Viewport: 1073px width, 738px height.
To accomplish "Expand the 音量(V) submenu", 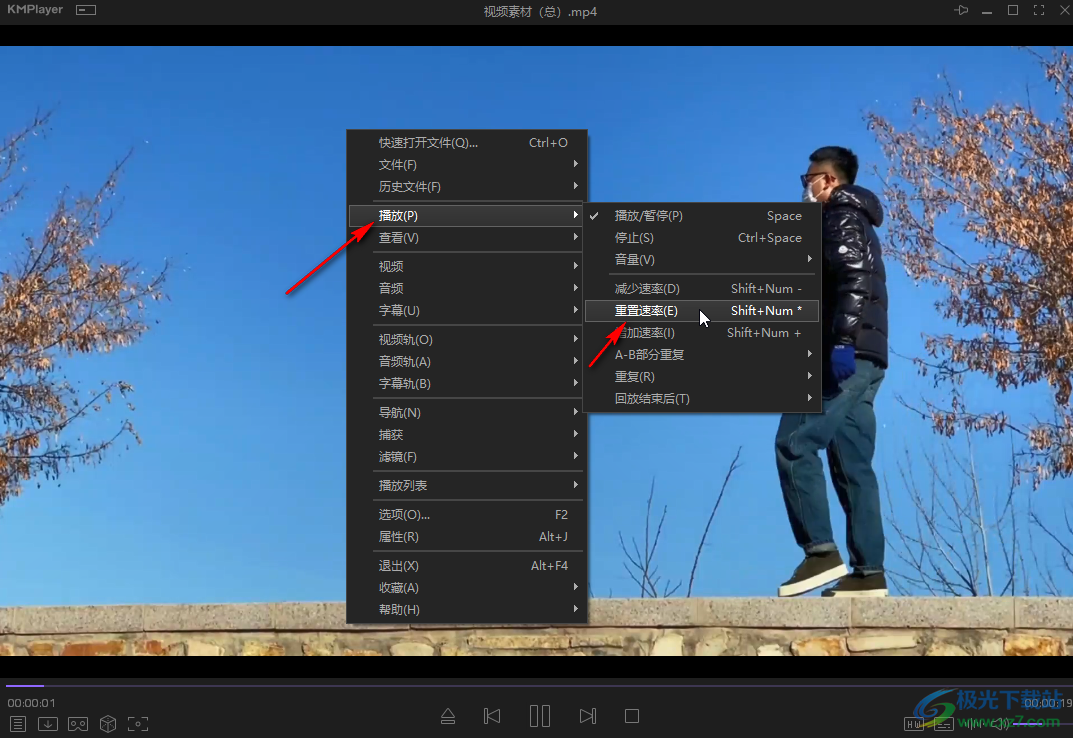I will [x=702, y=259].
